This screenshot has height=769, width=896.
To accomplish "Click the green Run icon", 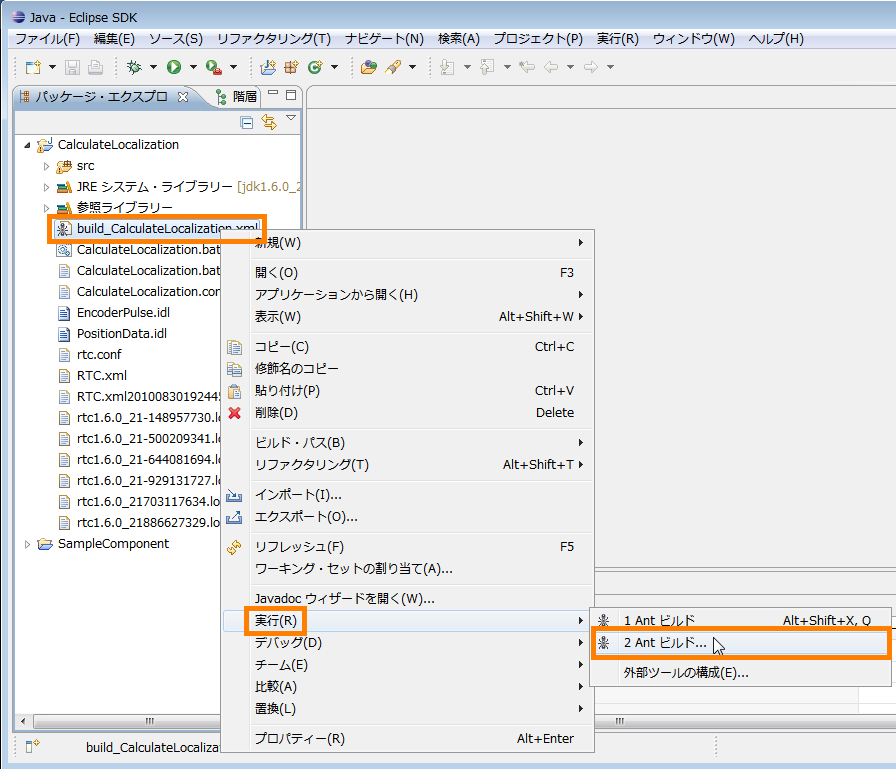I will tap(174, 67).
